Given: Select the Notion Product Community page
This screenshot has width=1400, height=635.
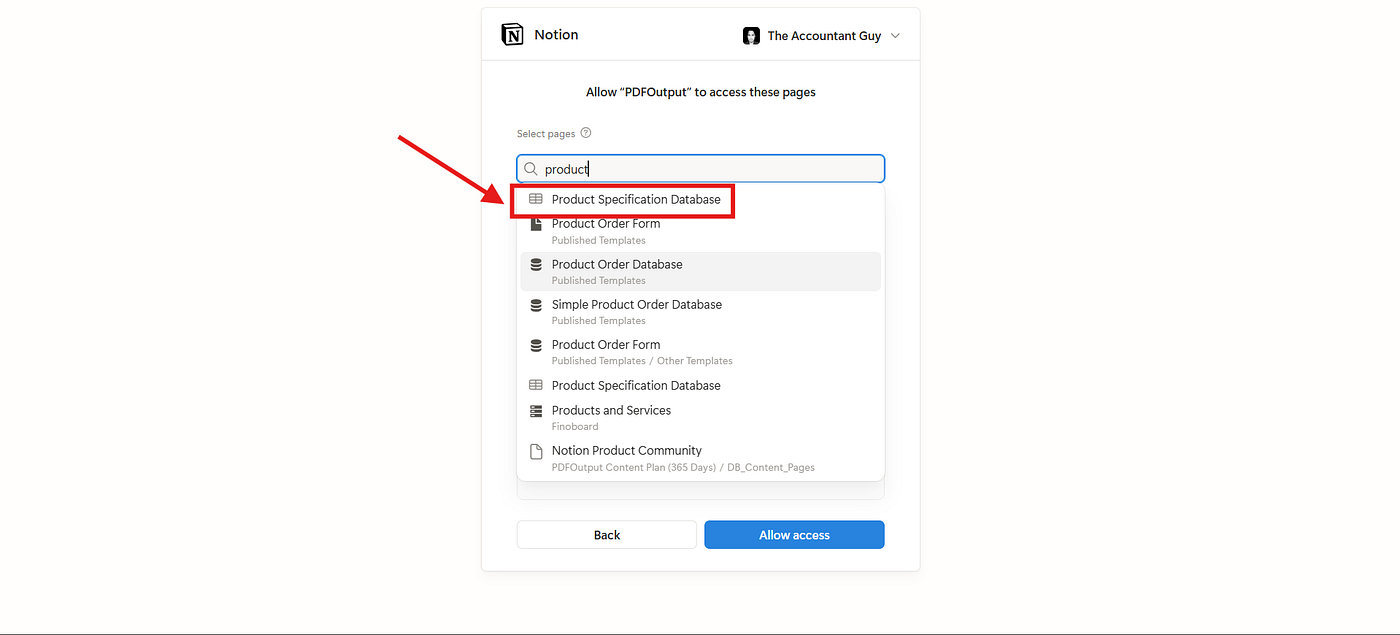Looking at the screenshot, I should coord(700,458).
